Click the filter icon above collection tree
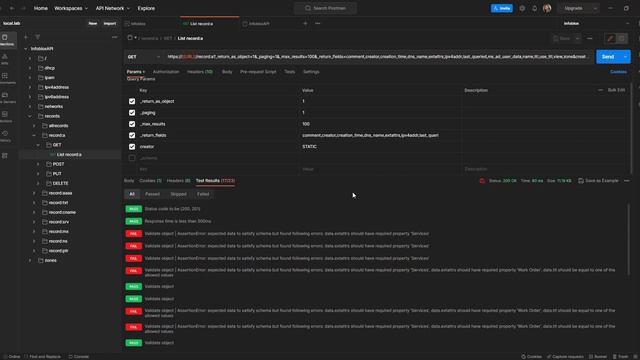Viewport: 640px width, 360px height. 38,37
